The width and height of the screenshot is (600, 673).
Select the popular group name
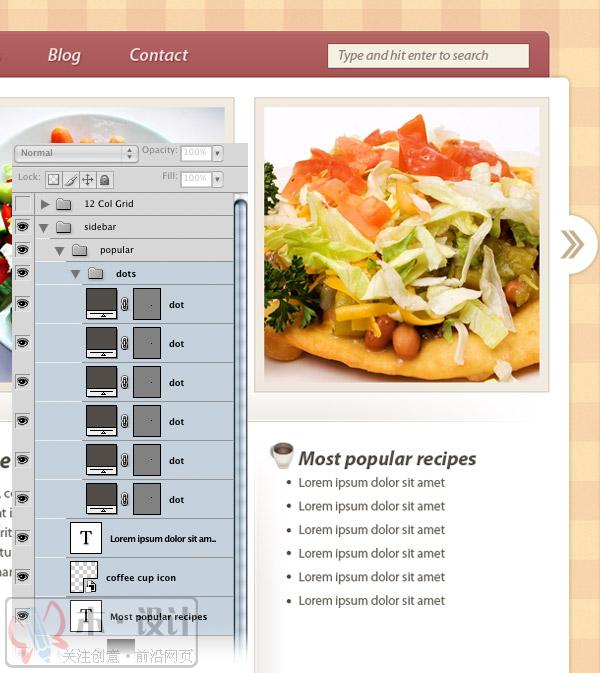pos(117,250)
